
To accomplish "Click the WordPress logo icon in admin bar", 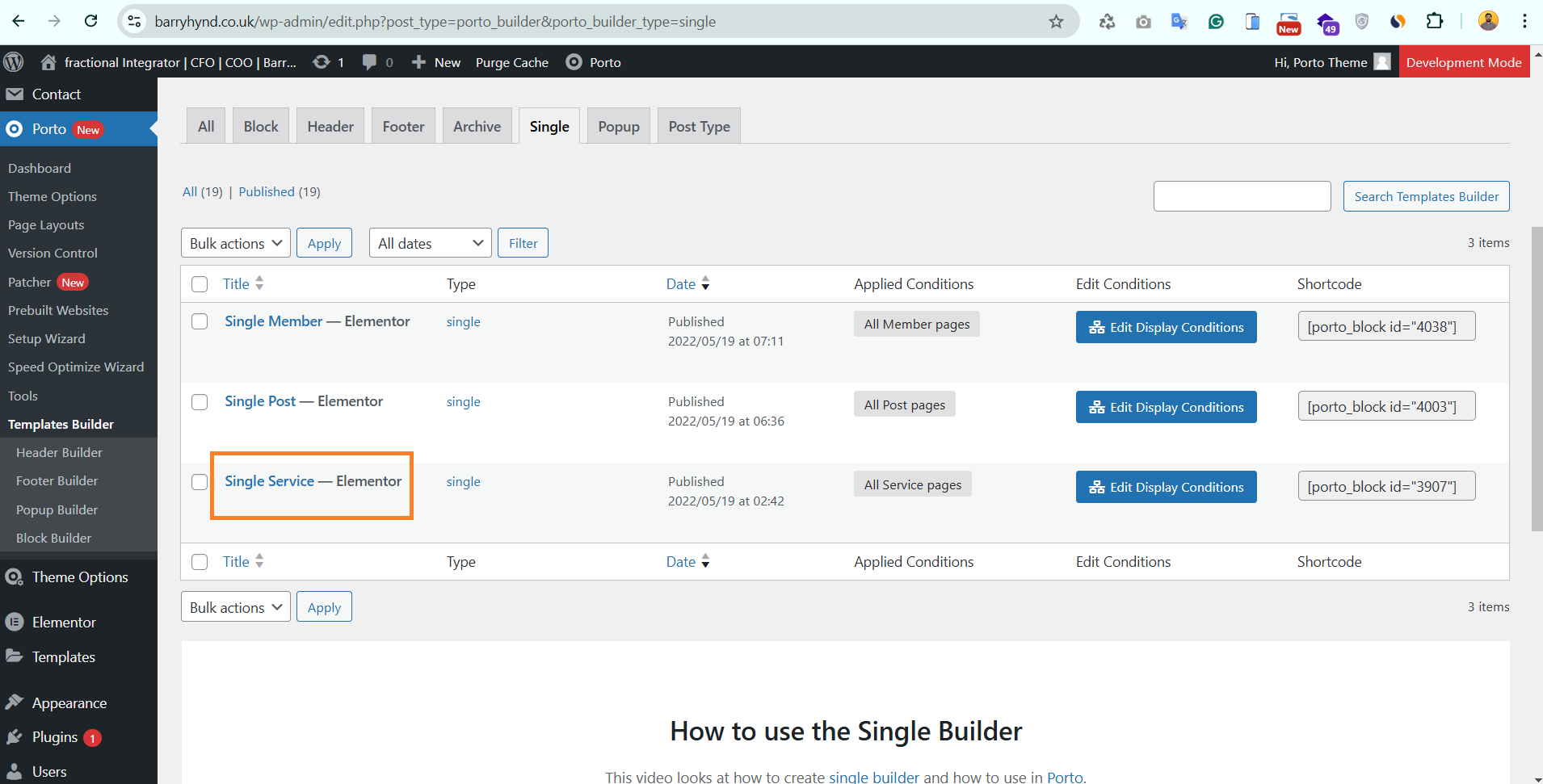I will pyautogui.click(x=14, y=62).
